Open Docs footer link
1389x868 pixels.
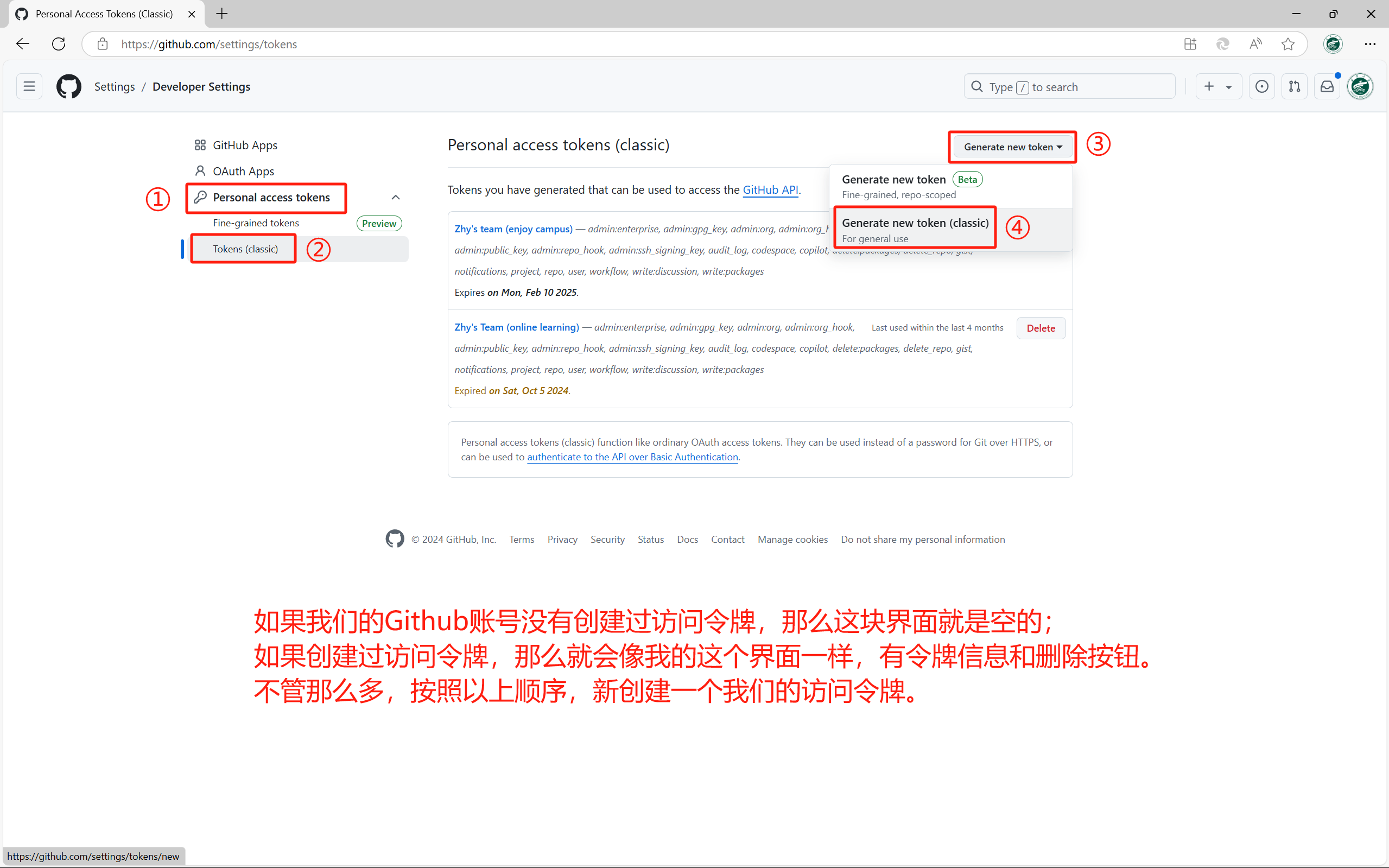(687, 539)
